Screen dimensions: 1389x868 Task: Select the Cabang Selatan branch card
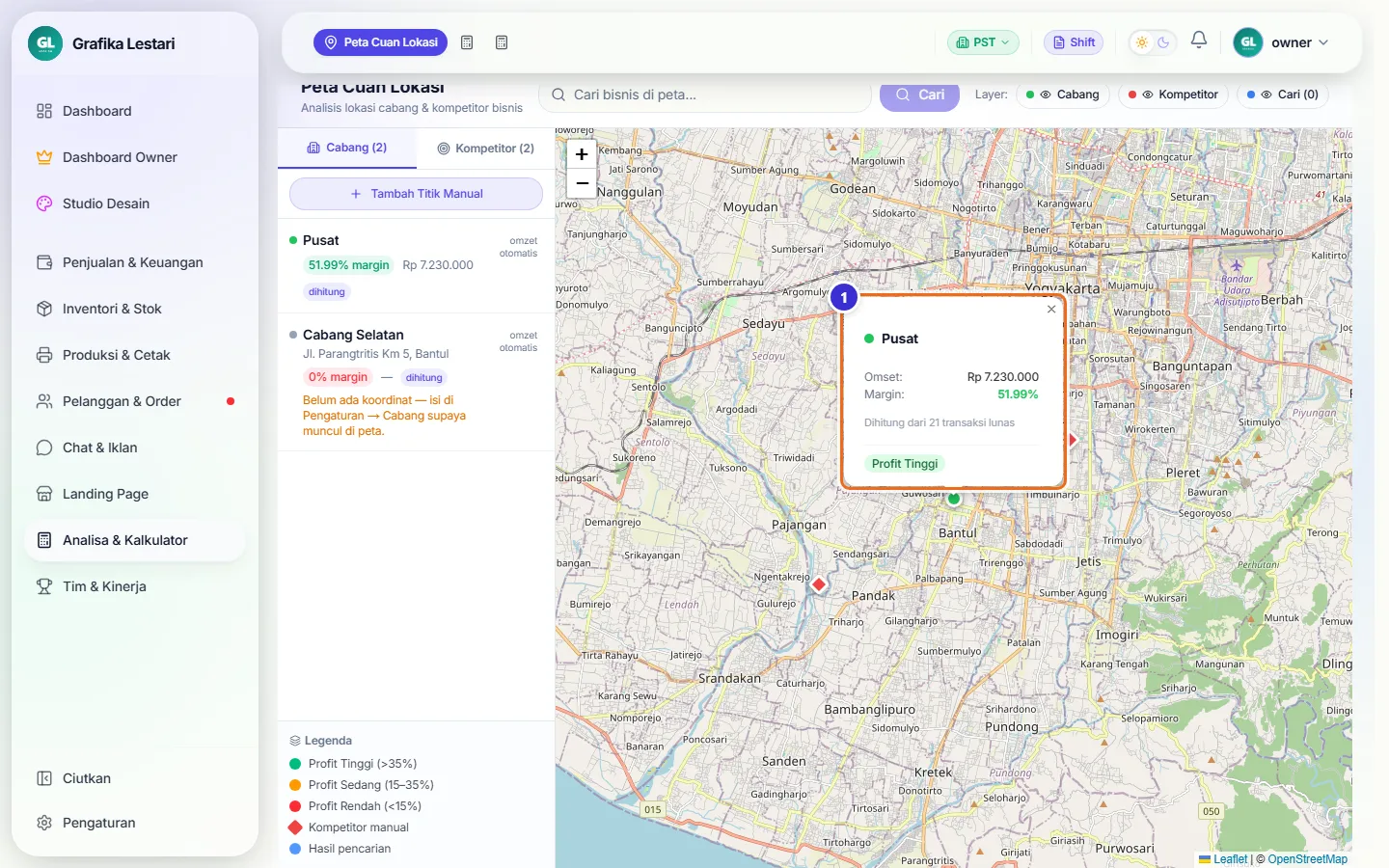pyautogui.click(x=416, y=382)
